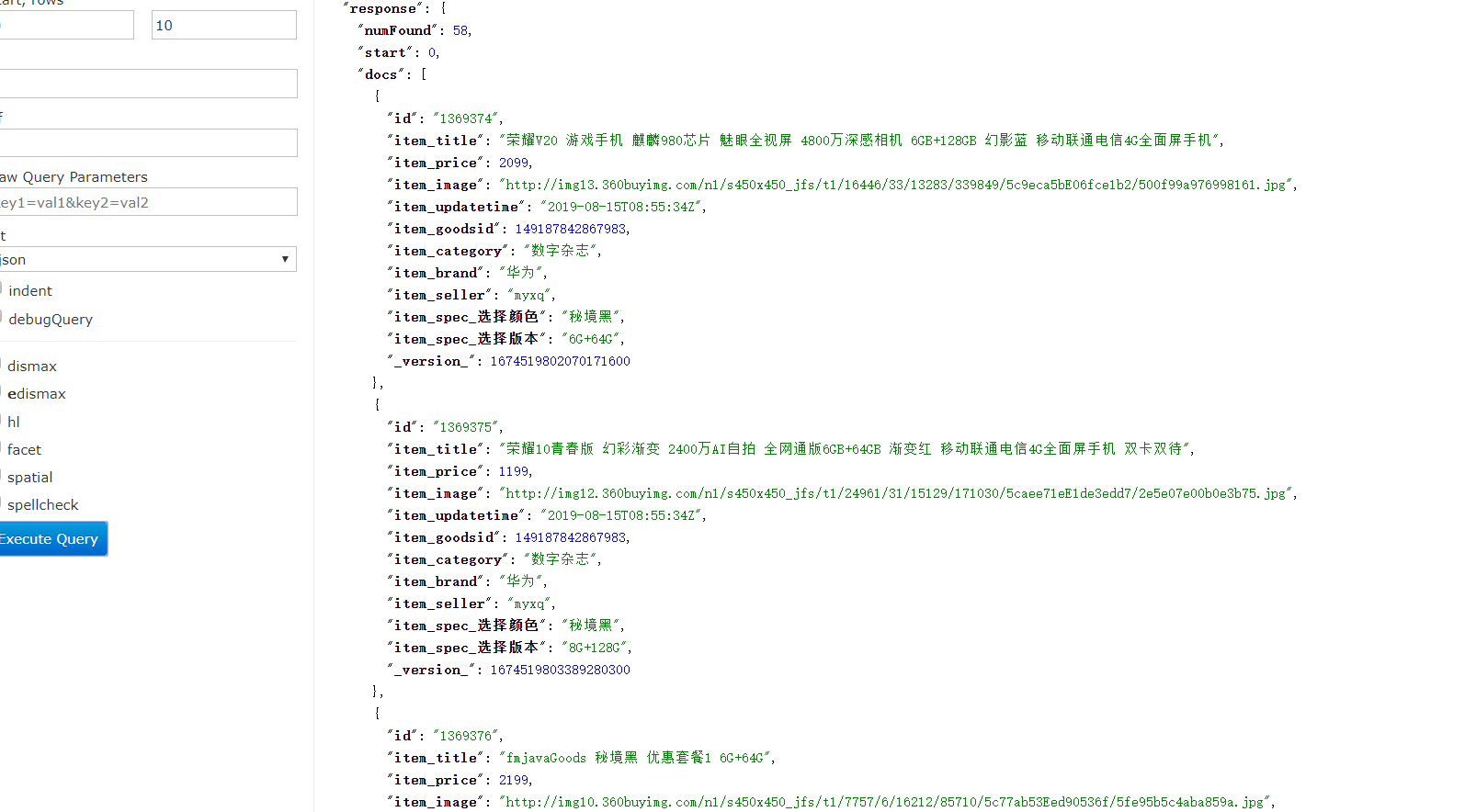Click the rows input field showing 10
1476x812 pixels.
223,25
